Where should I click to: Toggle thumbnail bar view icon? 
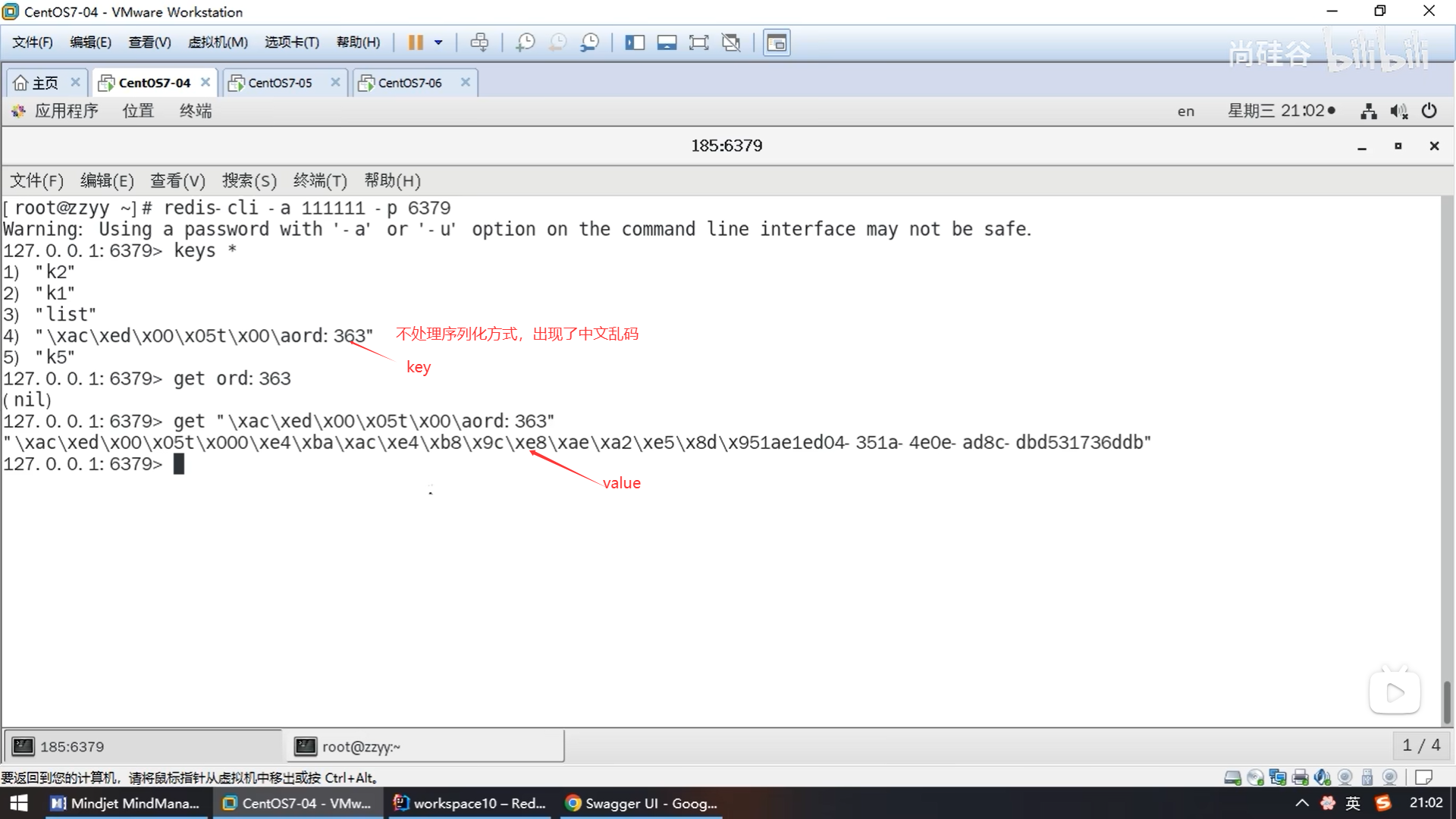[x=667, y=42]
